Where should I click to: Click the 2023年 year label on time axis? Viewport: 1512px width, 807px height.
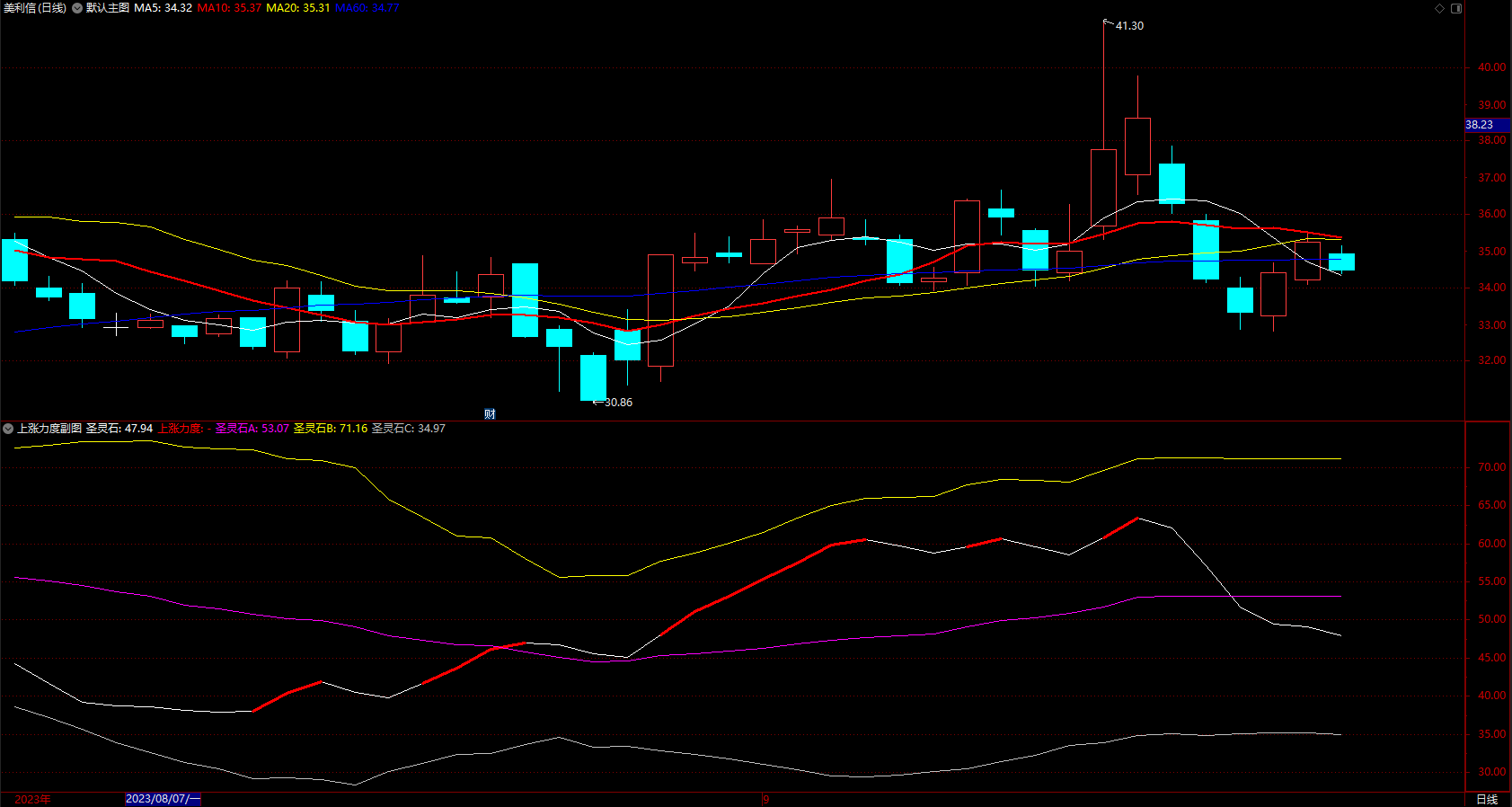coord(32,799)
